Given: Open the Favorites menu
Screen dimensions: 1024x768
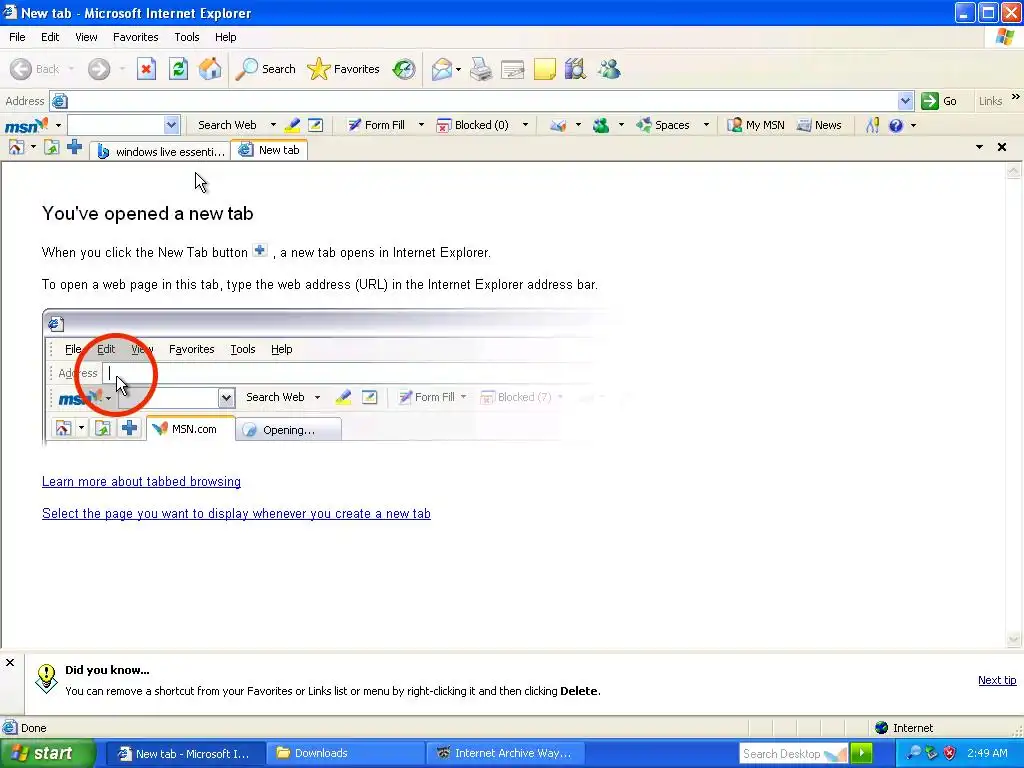Looking at the screenshot, I should click(135, 37).
